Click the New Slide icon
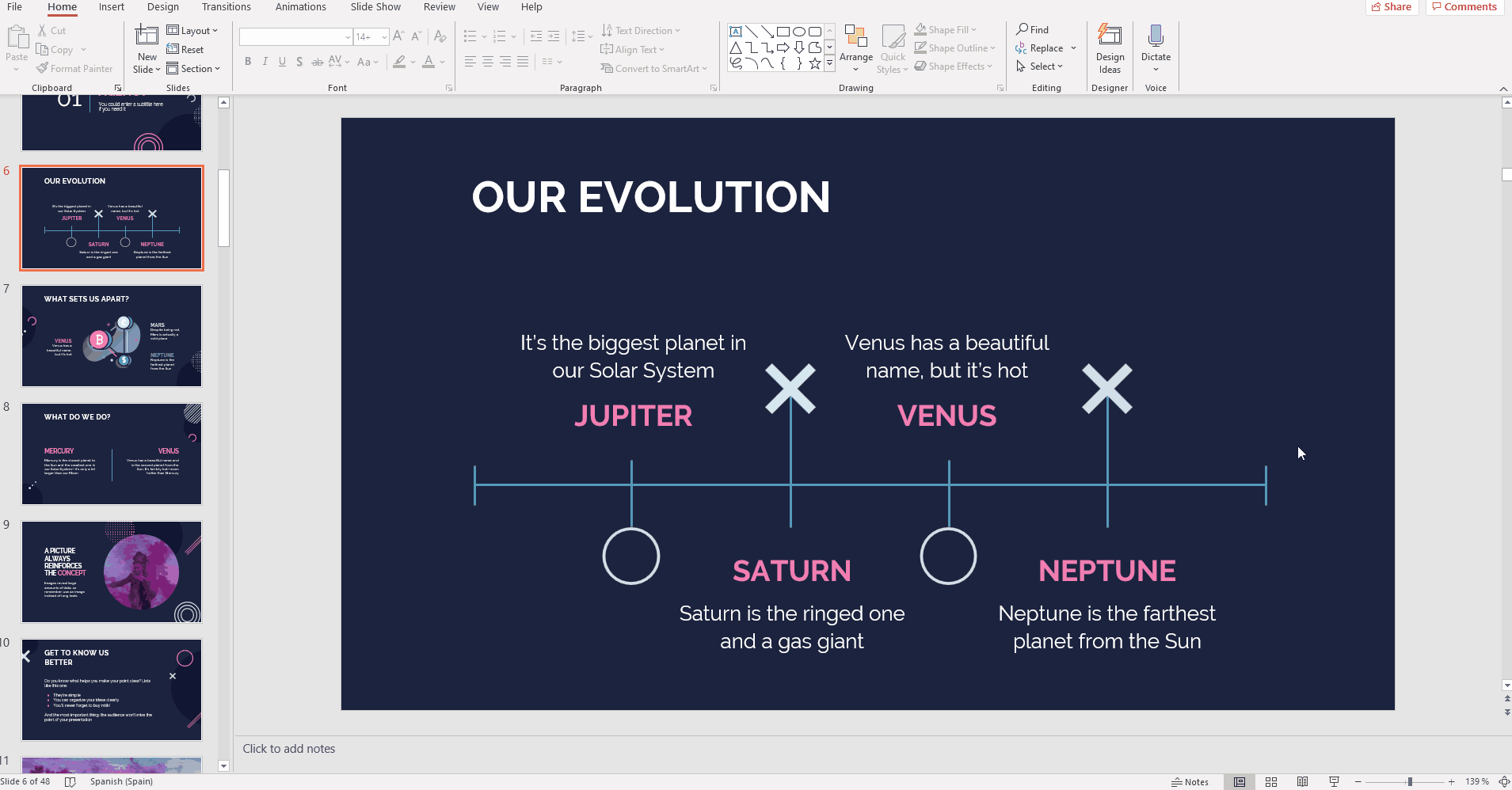 click(147, 36)
